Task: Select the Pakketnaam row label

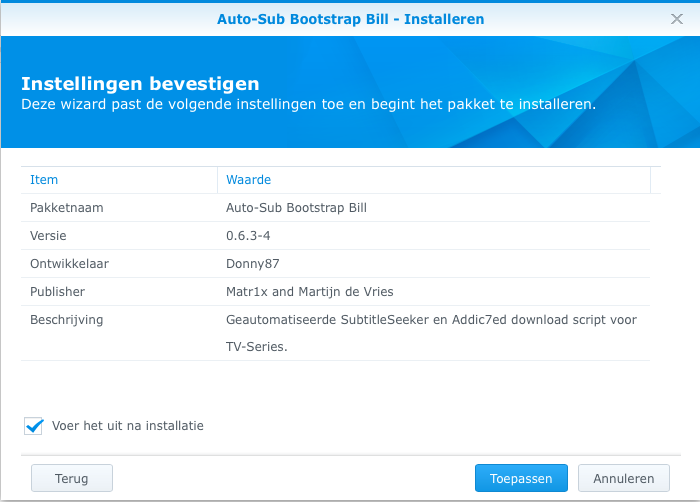Action: tap(67, 208)
